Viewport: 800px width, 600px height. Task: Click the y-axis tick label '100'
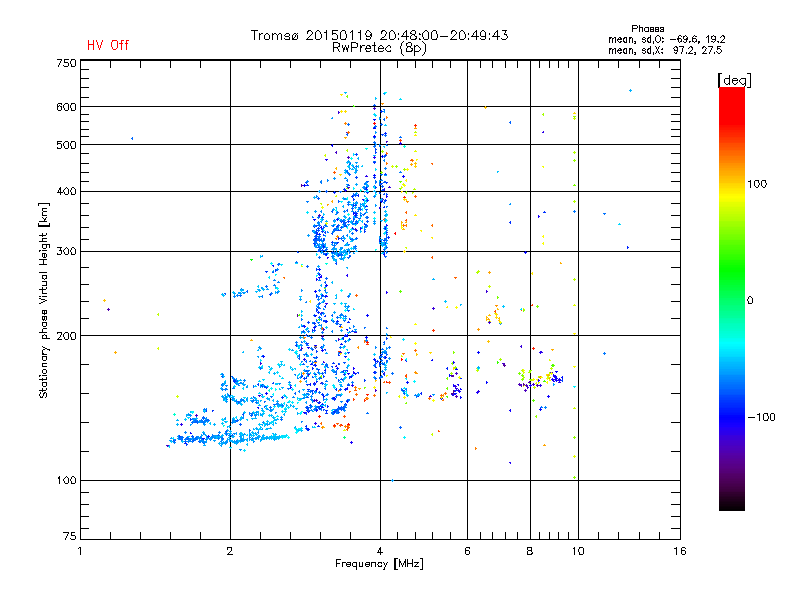coord(66,481)
